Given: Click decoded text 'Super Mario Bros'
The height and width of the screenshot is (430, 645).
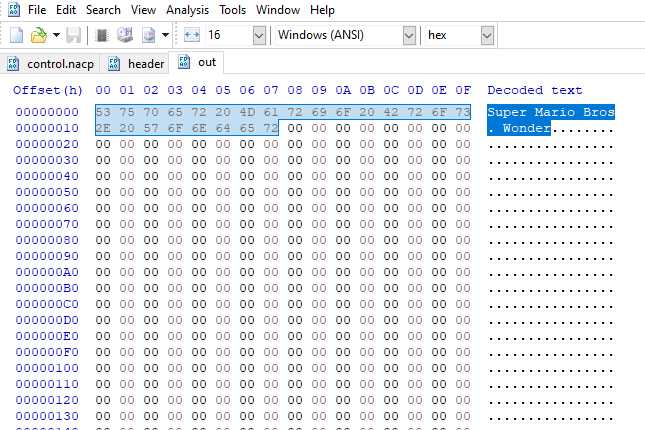Looking at the screenshot, I should click(x=551, y=112).
